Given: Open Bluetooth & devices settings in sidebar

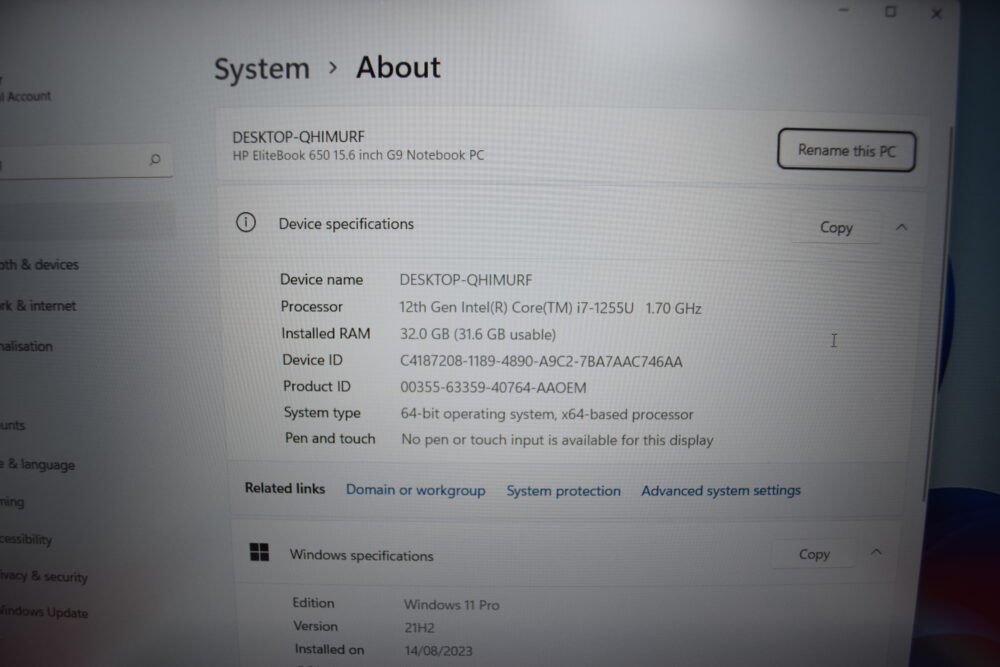Looking at the screenshot, I should [40, 264].
